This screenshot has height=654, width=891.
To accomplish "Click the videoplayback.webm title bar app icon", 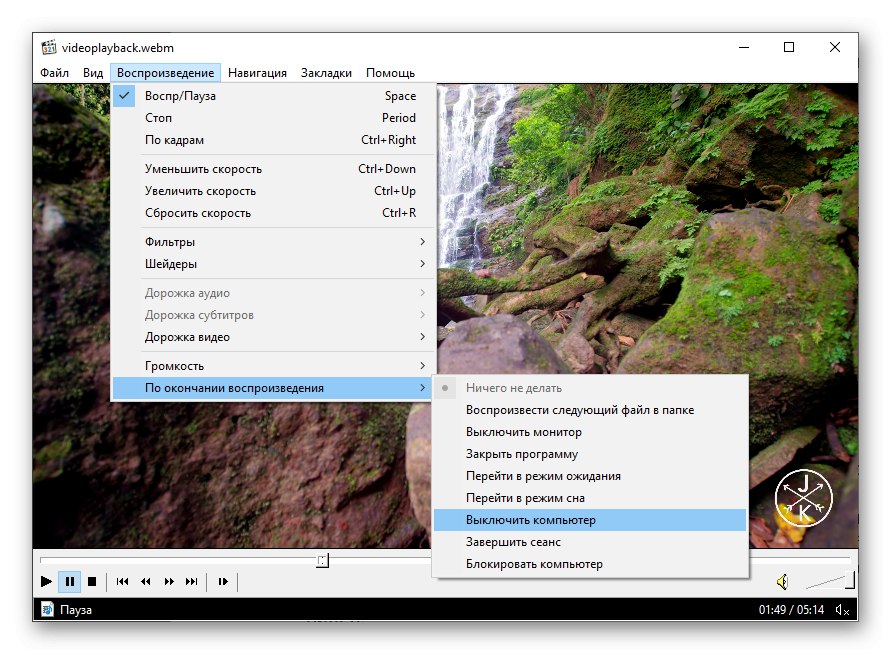I will point(49,47).
